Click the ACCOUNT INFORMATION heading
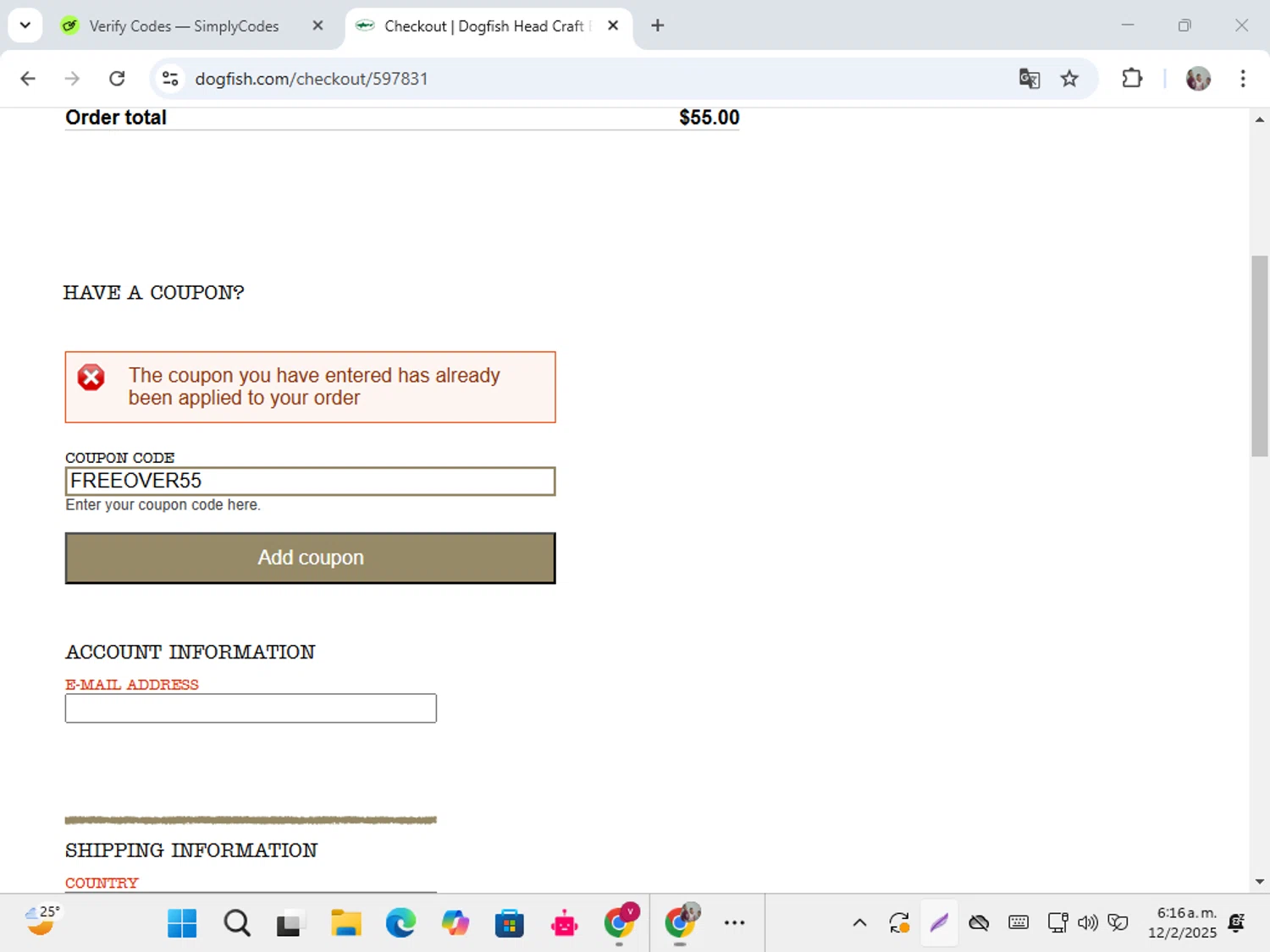This screenshot has height=952, width=1270. click(190, 652)
